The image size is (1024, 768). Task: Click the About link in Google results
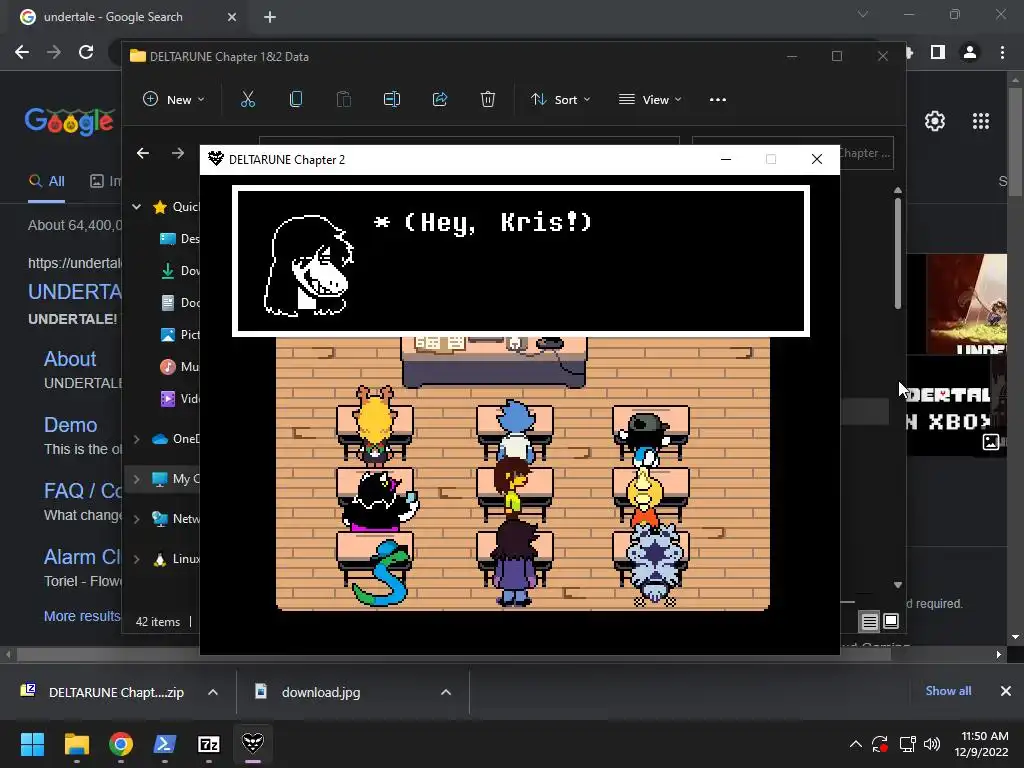(70, 359)
